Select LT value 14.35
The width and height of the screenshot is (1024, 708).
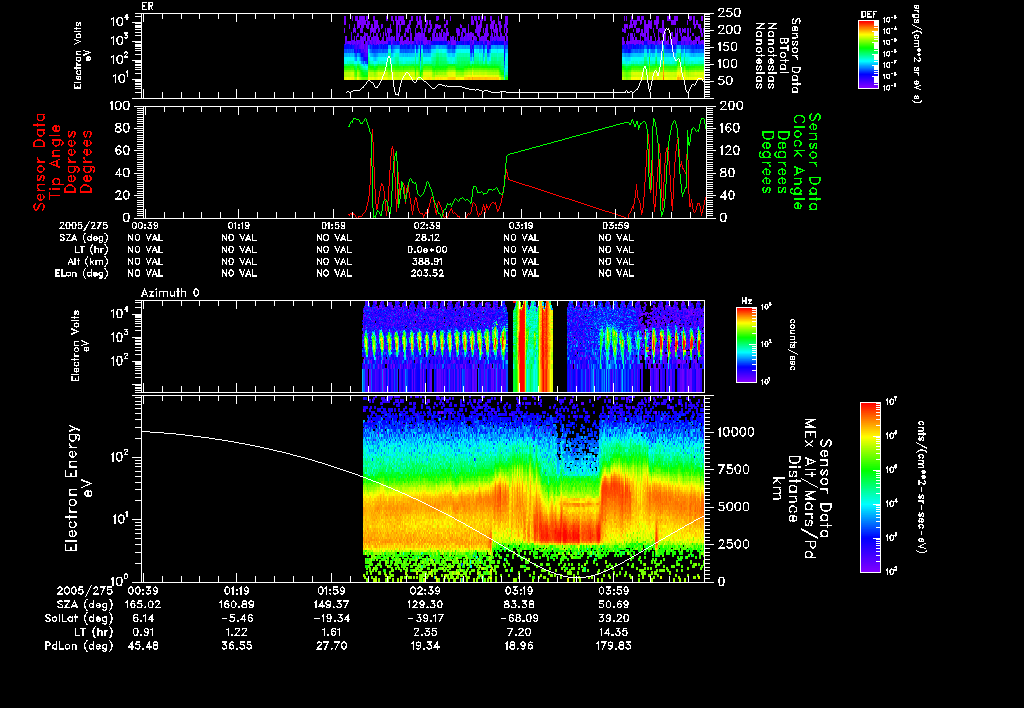613,632
